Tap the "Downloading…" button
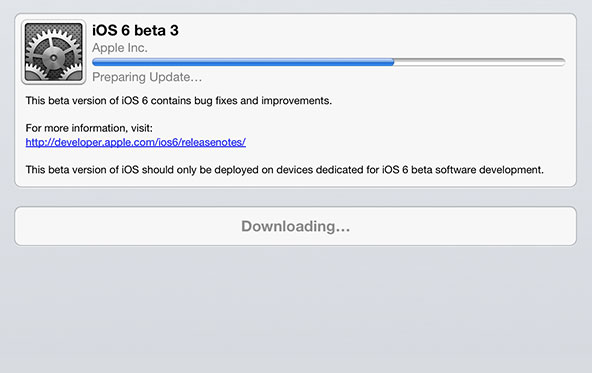This screenshot has height=373, width=592. (x=296, y=226)
